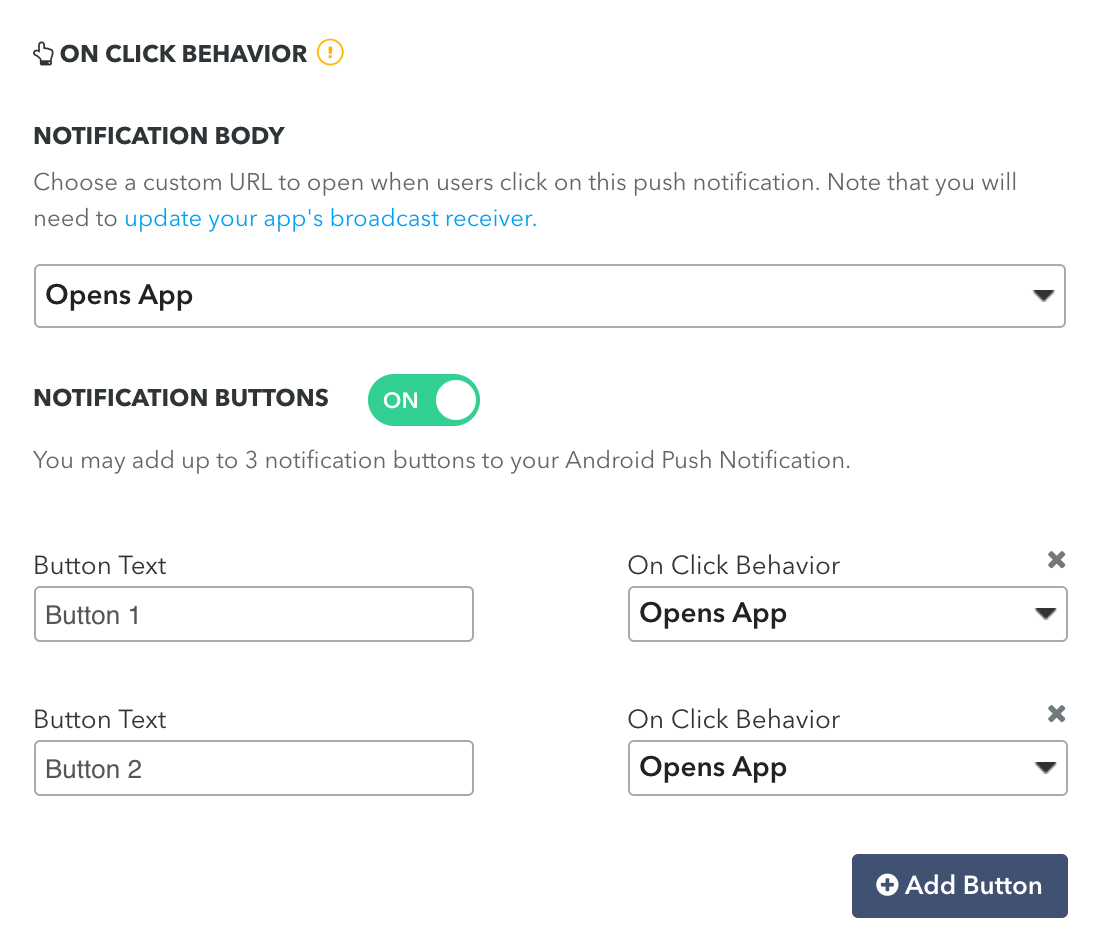Remove Button 2 using its X icon
Viewport: 1096px width, 948px height.
[1056, 713]
